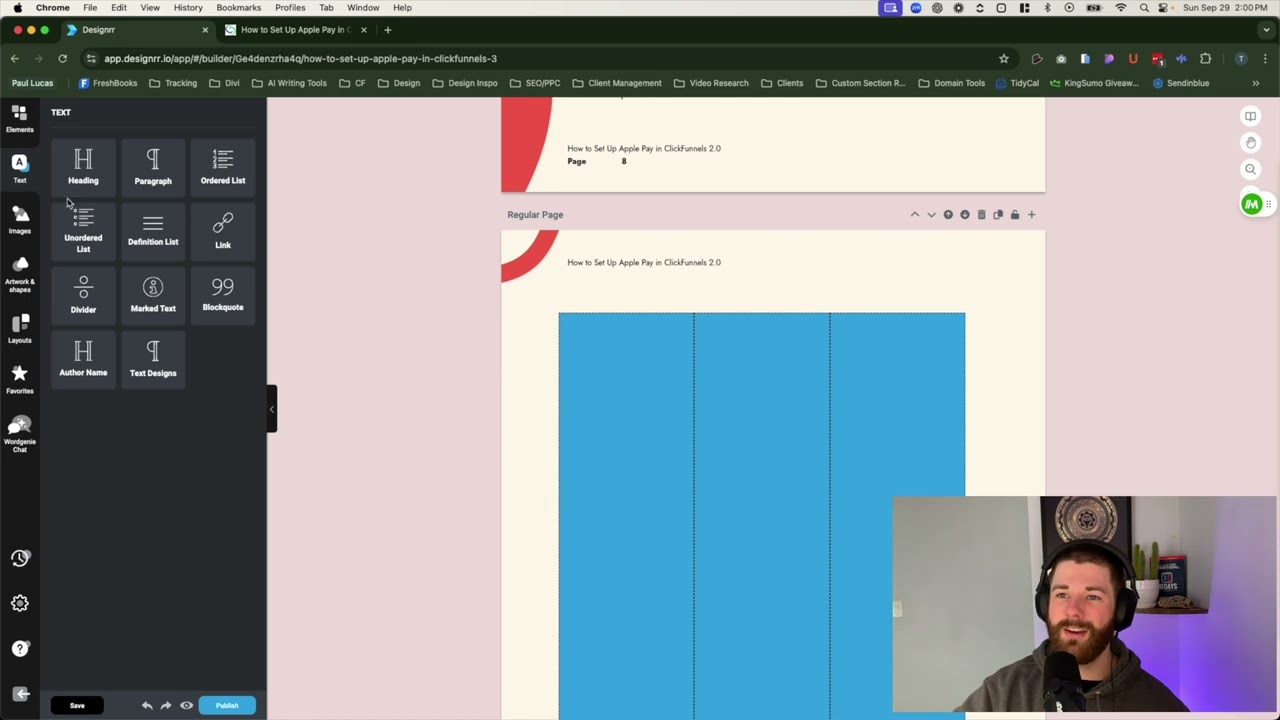Viewport: 1280px width, 720px height.
Task: Select the middle blue column block
Action: pos(762,515)
